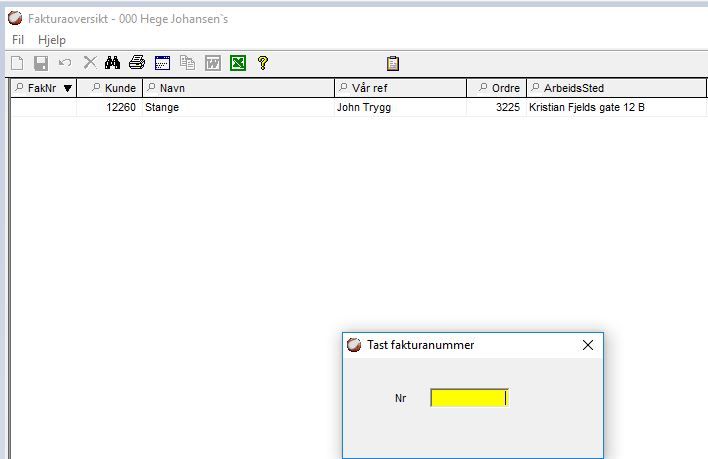The image size is (708, 459).
Task: Select order number 3225 cell
Action: 497,107
